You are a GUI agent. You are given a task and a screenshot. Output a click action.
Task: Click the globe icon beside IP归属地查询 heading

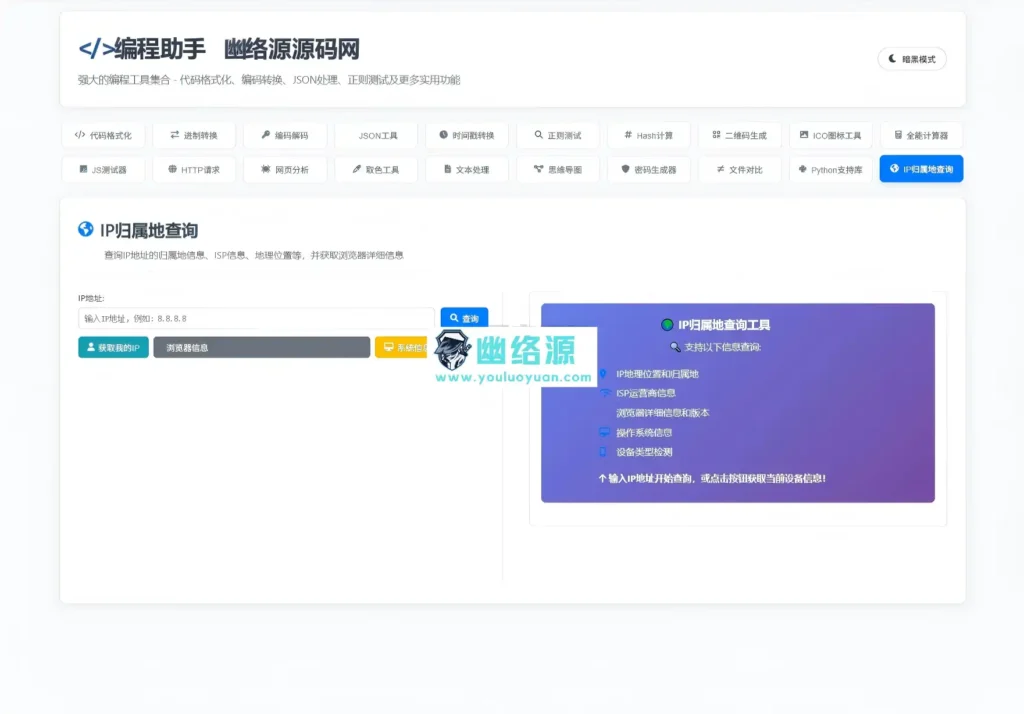(86, 229)
